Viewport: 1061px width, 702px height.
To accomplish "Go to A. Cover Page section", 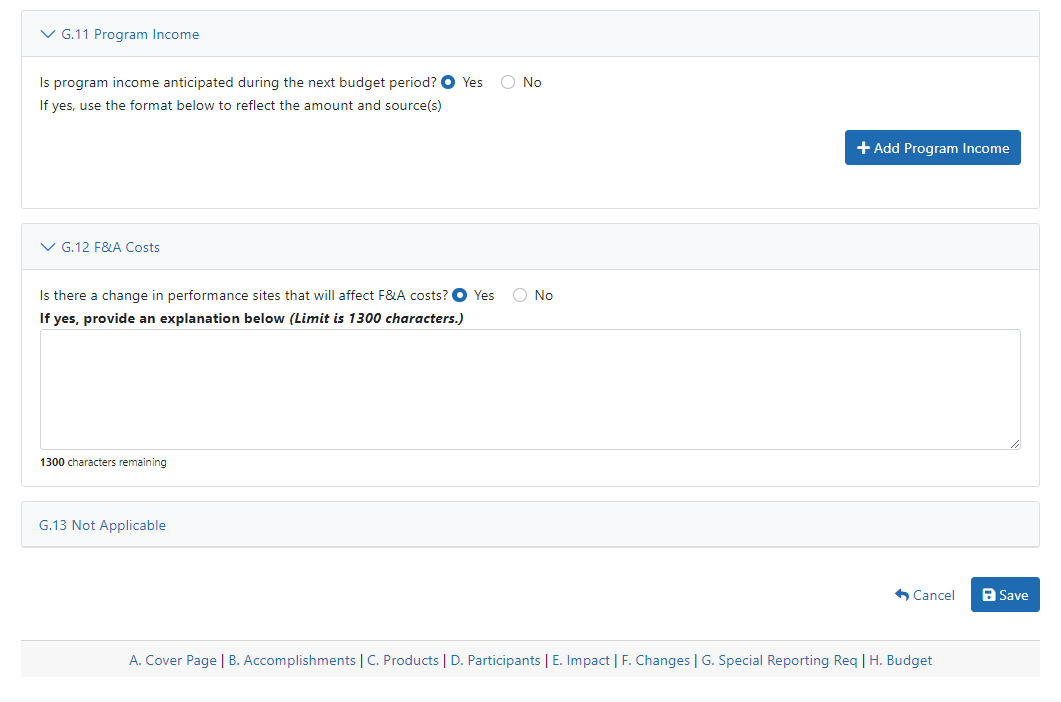I will tap(173, 660).
